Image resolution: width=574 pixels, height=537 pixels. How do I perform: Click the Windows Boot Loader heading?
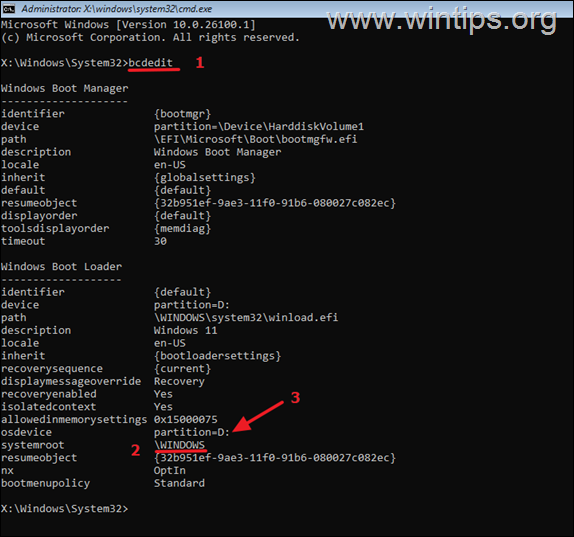pyautogui.click(x=62, y=266)
